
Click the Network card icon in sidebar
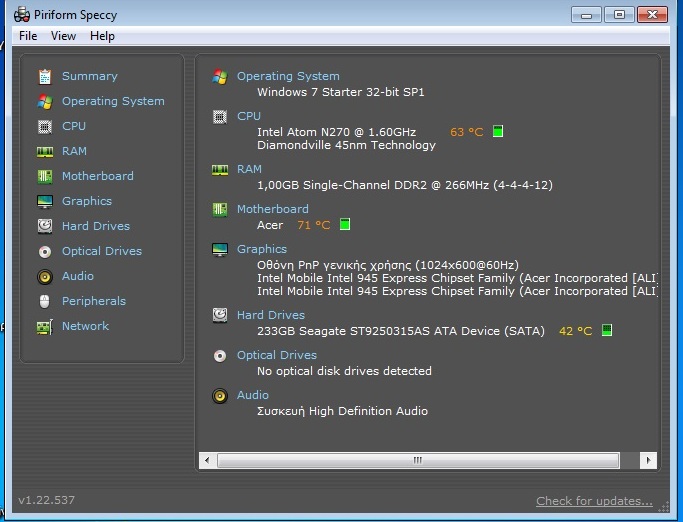tap(45, 327)
